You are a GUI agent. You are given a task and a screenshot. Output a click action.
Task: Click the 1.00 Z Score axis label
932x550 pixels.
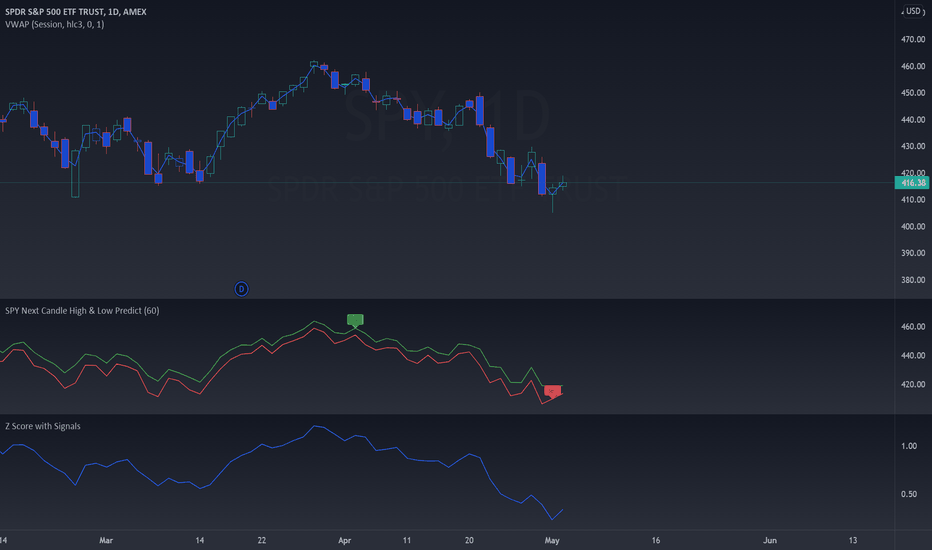pyautogui.click(x=909, y=446)
